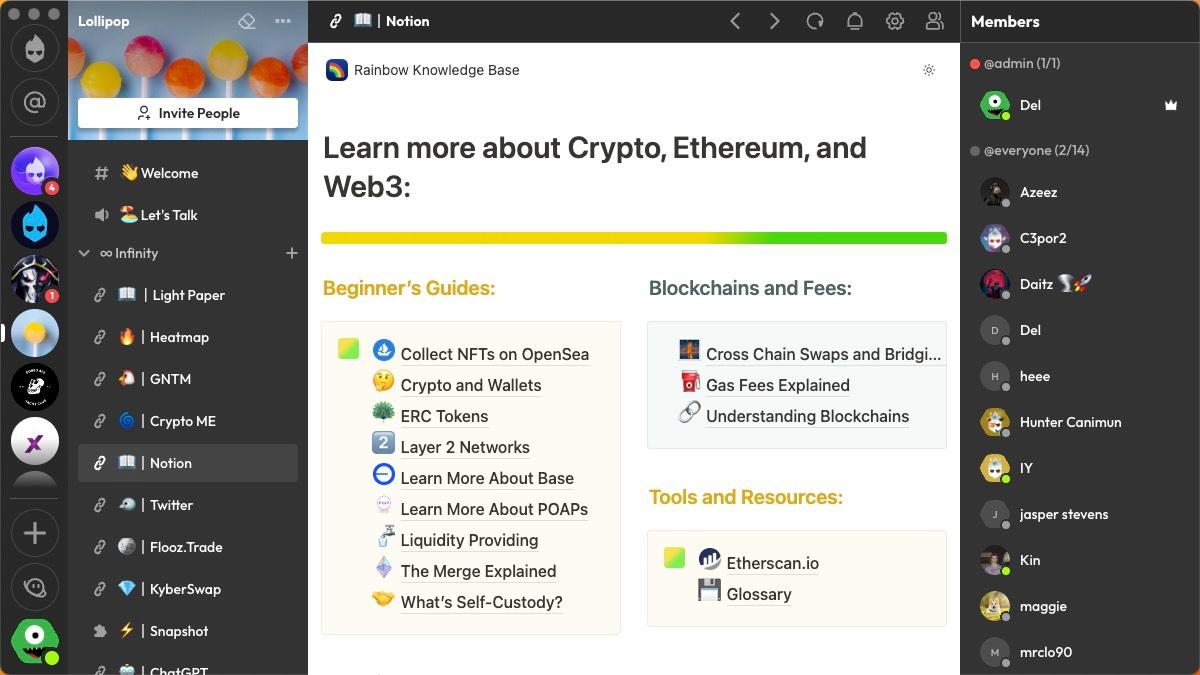Viewport: 1200px width, 675px height.
Task: Toggle the members list panel
Action: tap(935, 21)
